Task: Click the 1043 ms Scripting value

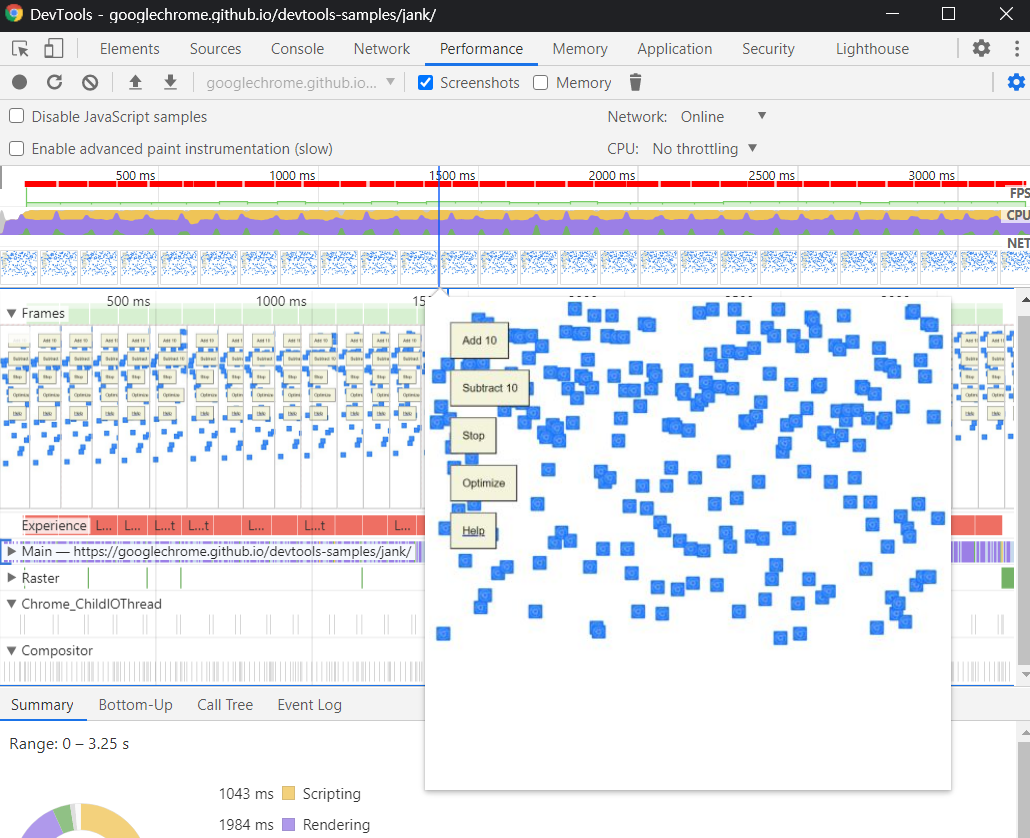Action: [x=246, y=793]
